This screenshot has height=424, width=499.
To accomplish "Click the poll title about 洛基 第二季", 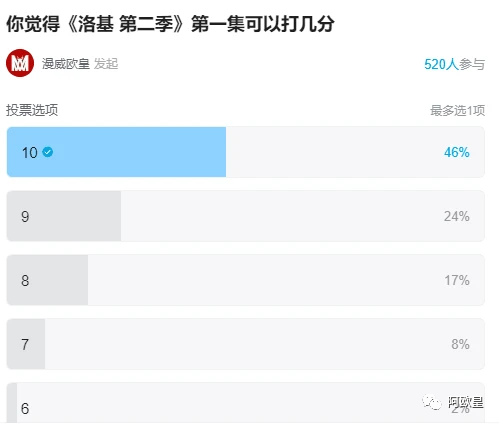I will click(x=170, y=24).
